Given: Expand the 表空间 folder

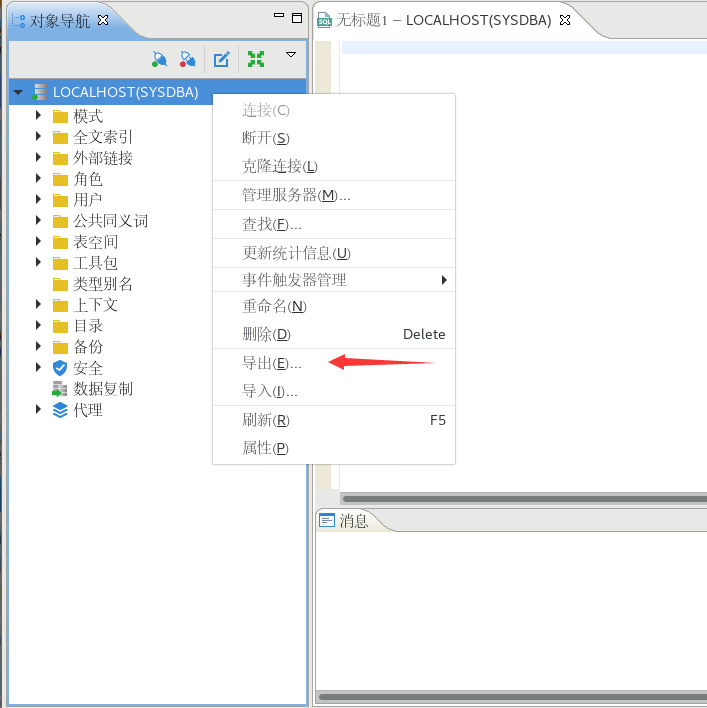Looking at the screenshot, I should (38, 242).
